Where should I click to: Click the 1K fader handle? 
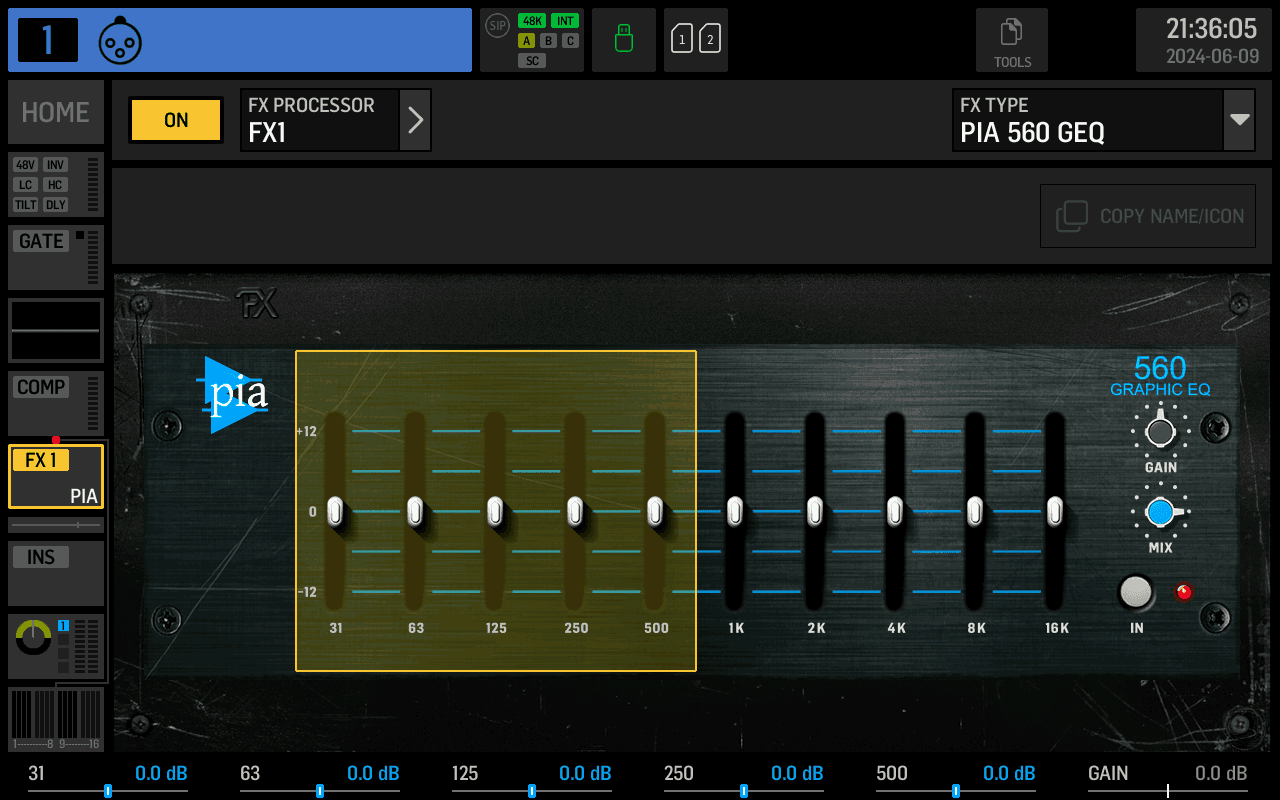click(735, 512)
